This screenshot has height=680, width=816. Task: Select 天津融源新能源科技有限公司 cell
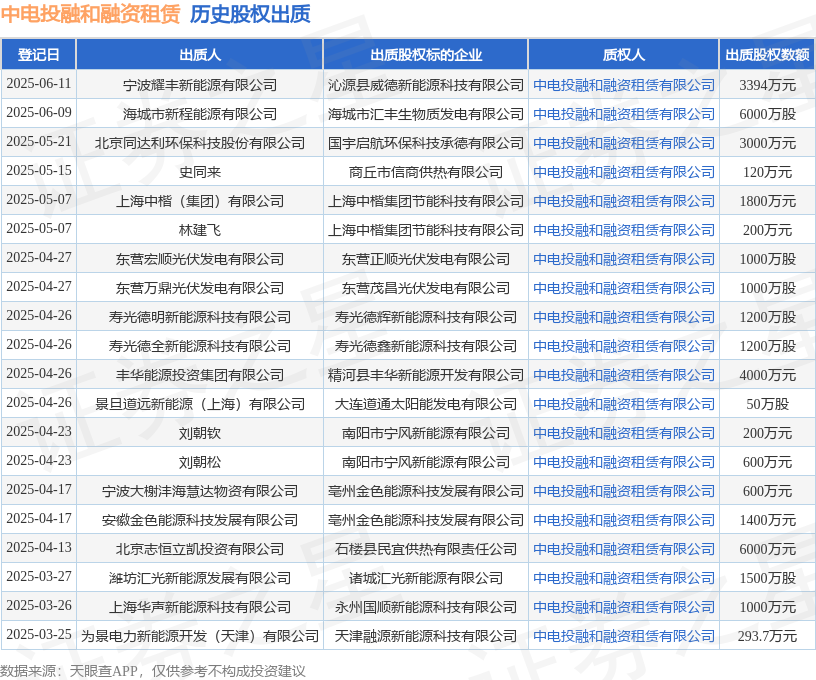tap(426, 636)
